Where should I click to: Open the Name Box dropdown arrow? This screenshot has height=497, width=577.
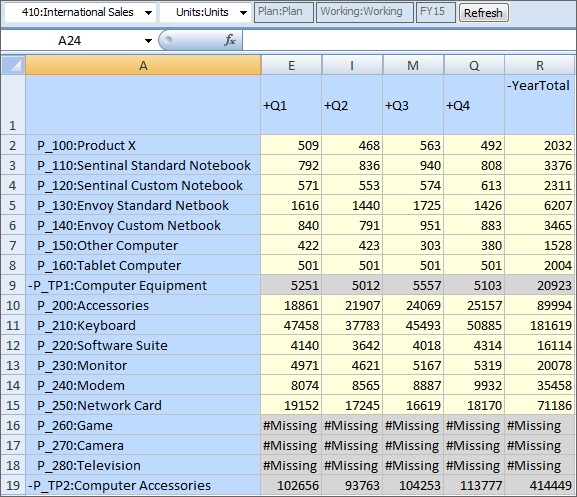[148, 40]
